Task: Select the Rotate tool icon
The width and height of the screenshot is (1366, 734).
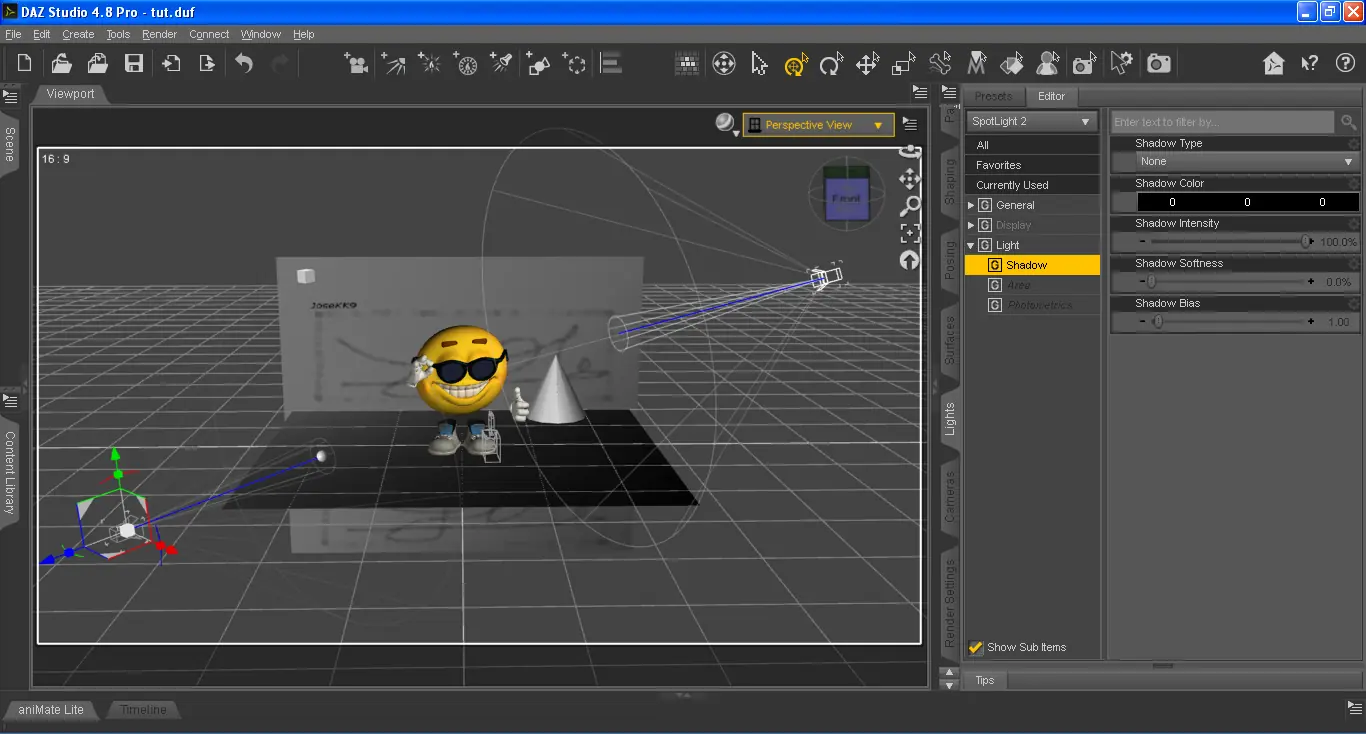Action: click(x=830, y=65)
